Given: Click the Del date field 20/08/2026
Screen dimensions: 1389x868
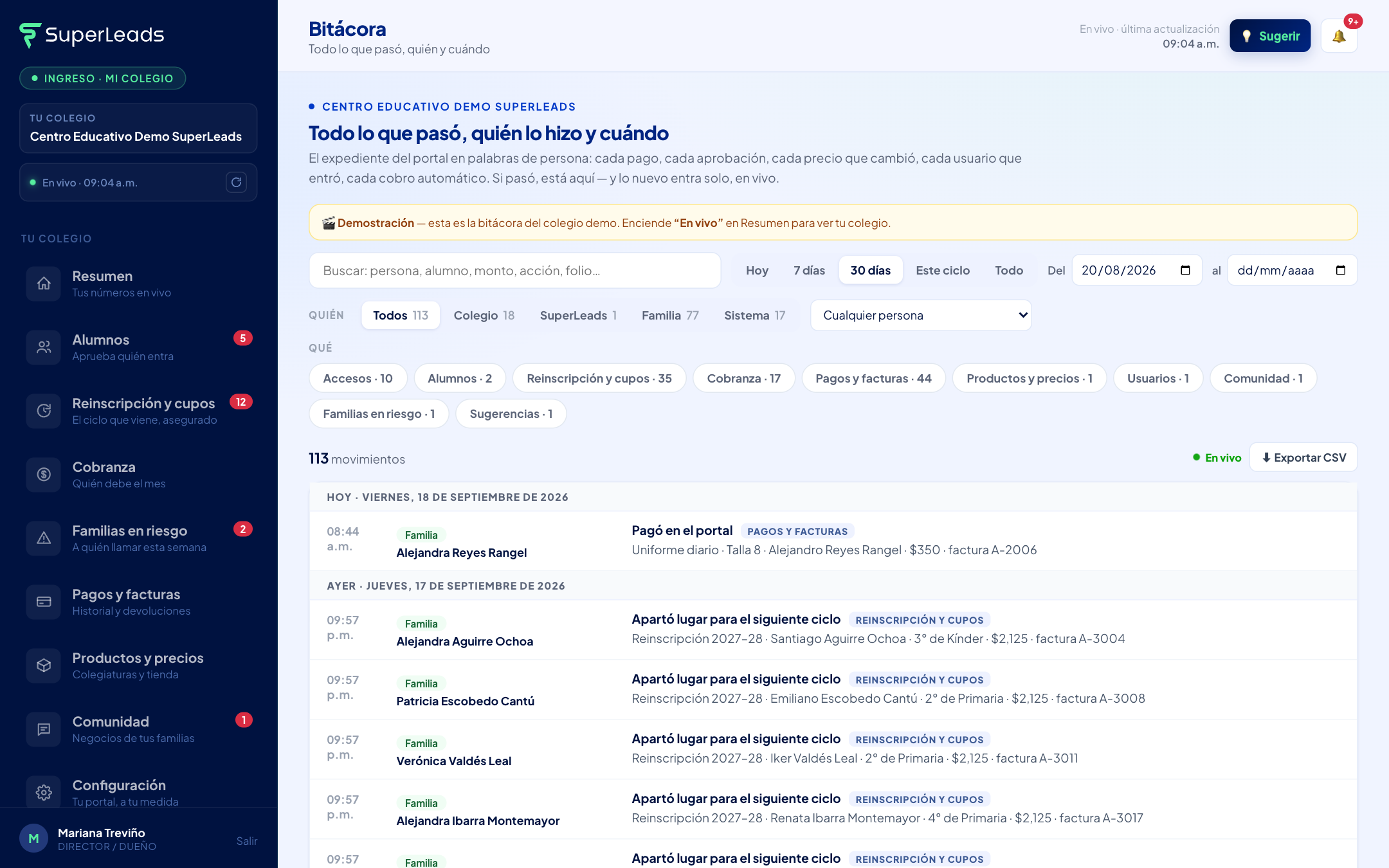Looking at the screenshot, I should coord(1136,270).
